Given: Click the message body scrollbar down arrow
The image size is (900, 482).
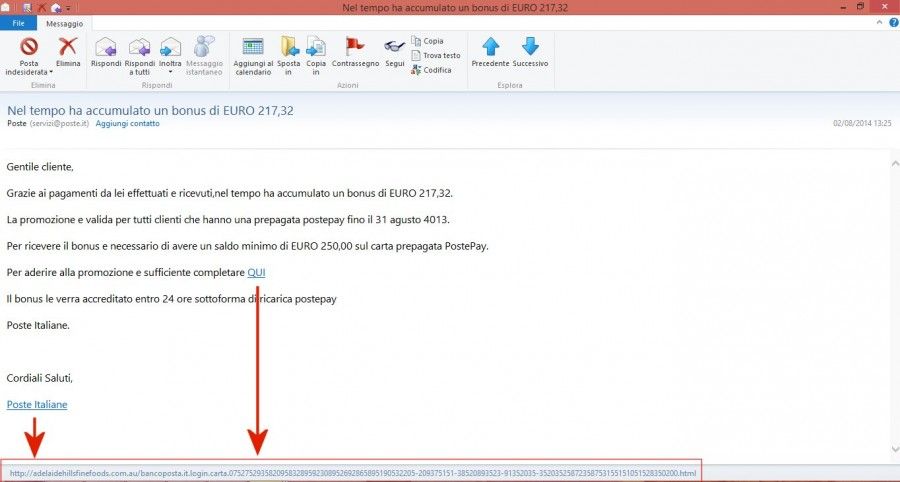Looking at the screenshot, I should pyautogui.click(x=894, y=450).
